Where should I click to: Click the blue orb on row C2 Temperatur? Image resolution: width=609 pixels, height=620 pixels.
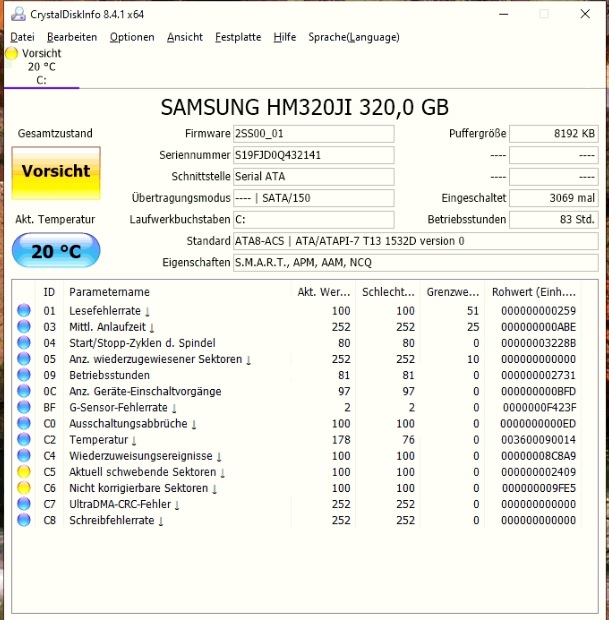coord(24,439)
